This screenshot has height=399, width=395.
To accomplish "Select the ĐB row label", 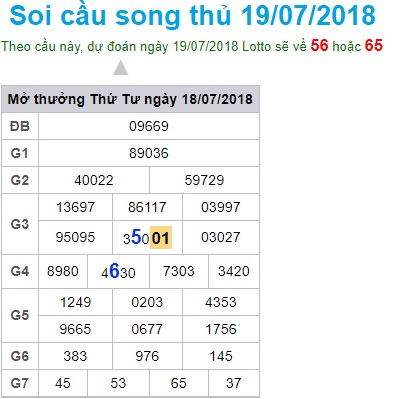I will [20, 126].
